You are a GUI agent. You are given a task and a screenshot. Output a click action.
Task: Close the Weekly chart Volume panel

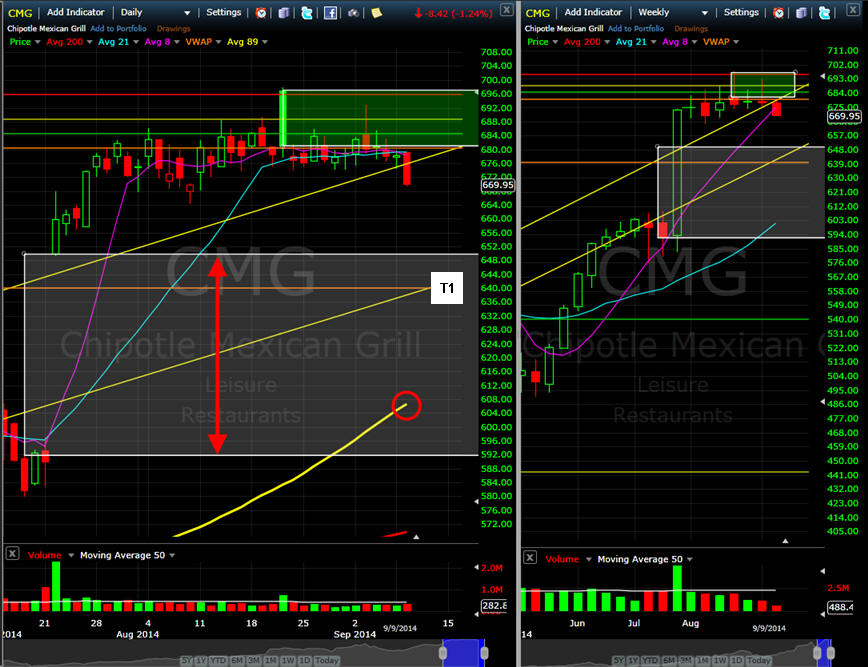pyautogui.click(x=530, y=557)
